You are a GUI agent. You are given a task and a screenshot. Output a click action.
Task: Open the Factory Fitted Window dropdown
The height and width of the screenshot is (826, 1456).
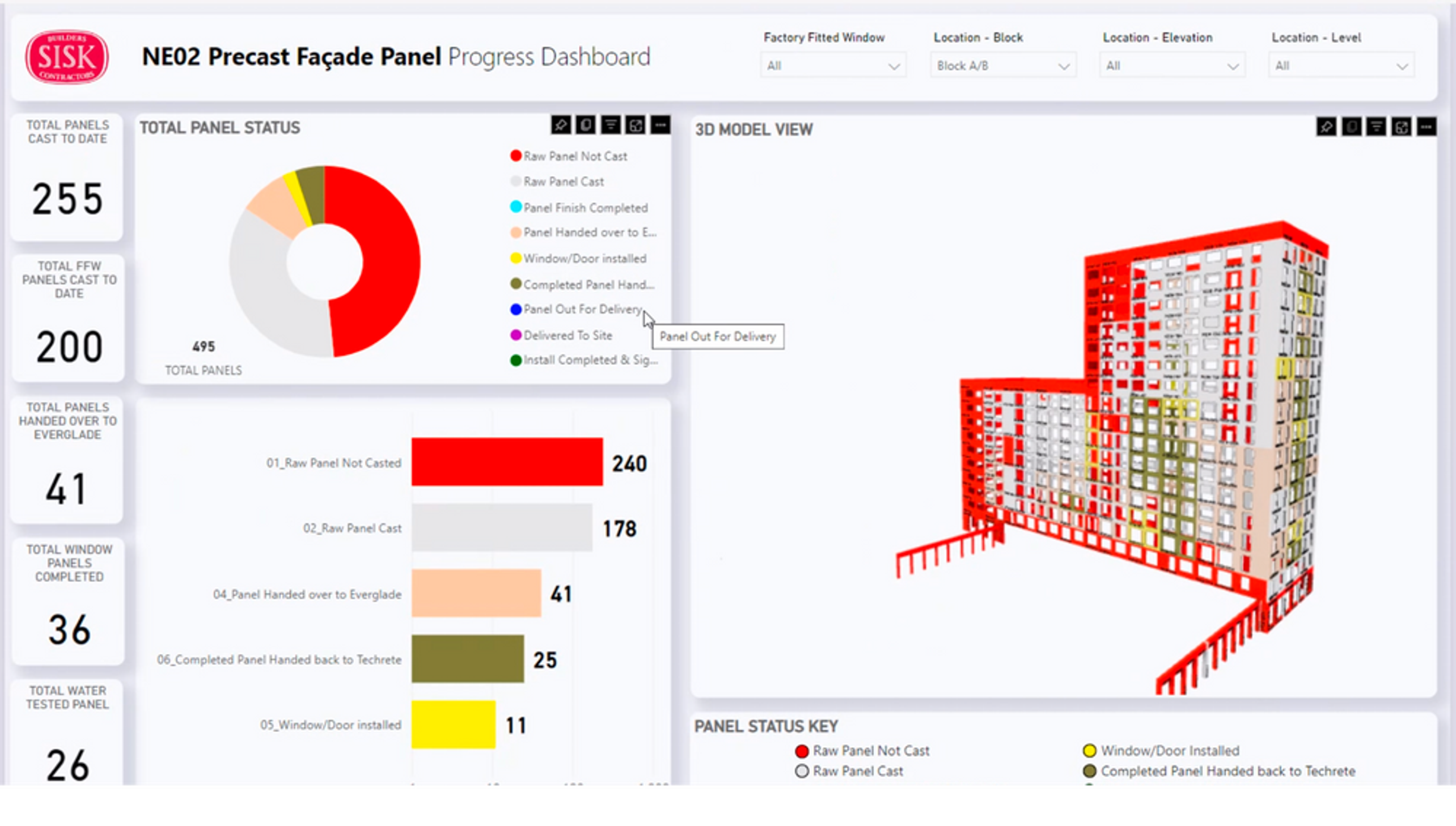833,66
